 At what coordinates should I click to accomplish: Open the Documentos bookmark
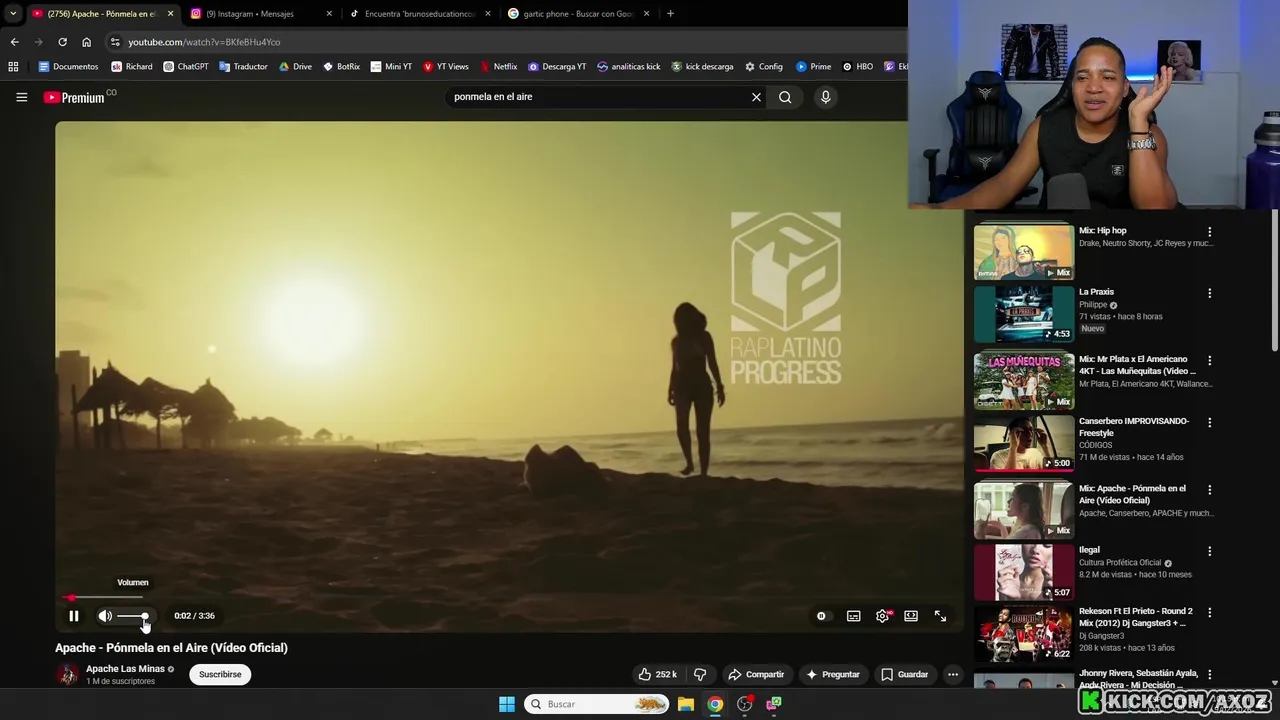(68, 67)
